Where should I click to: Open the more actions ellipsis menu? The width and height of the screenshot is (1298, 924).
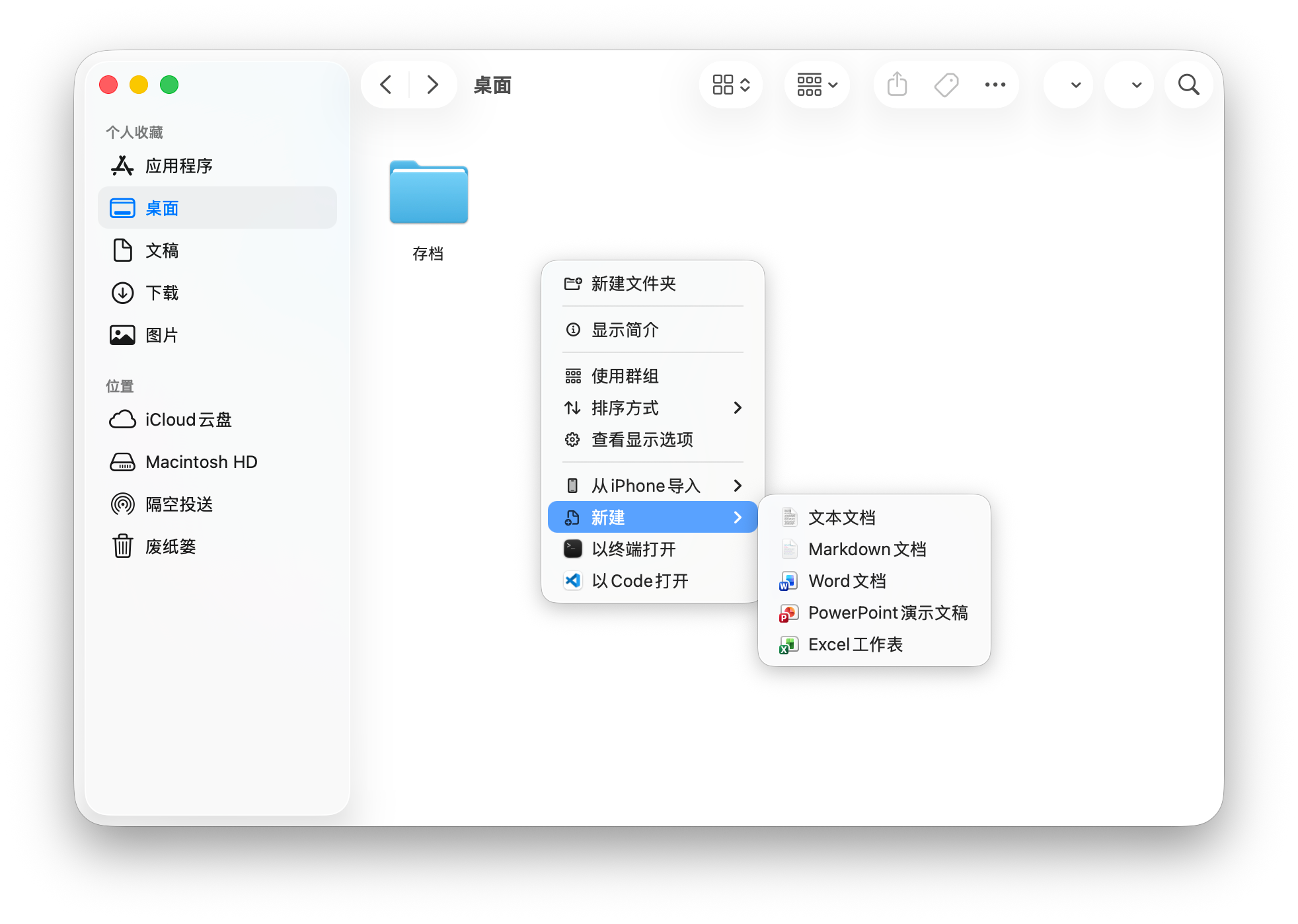coord(995,85)
